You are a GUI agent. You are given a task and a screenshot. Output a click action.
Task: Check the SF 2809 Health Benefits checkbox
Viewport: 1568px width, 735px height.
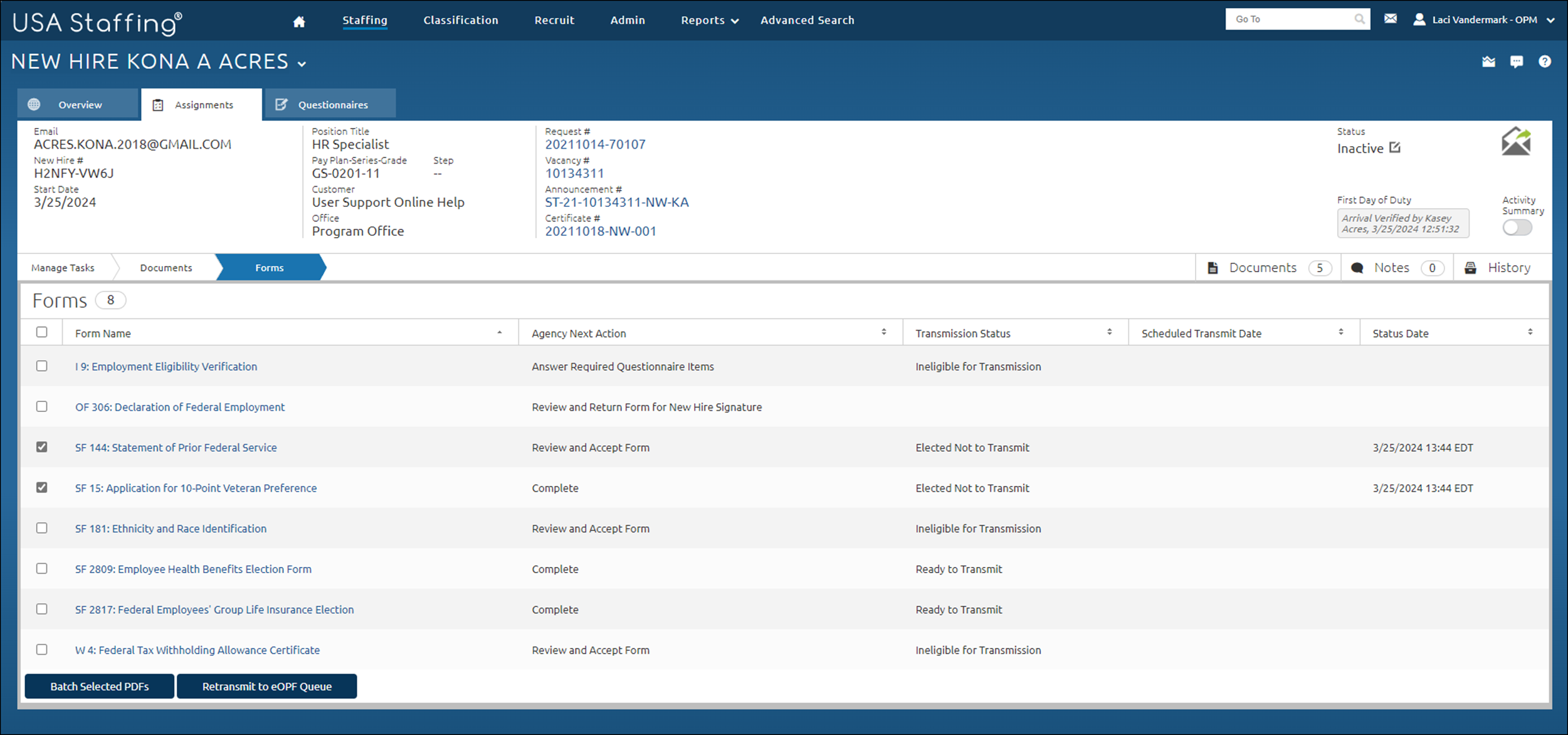(42, 568)
